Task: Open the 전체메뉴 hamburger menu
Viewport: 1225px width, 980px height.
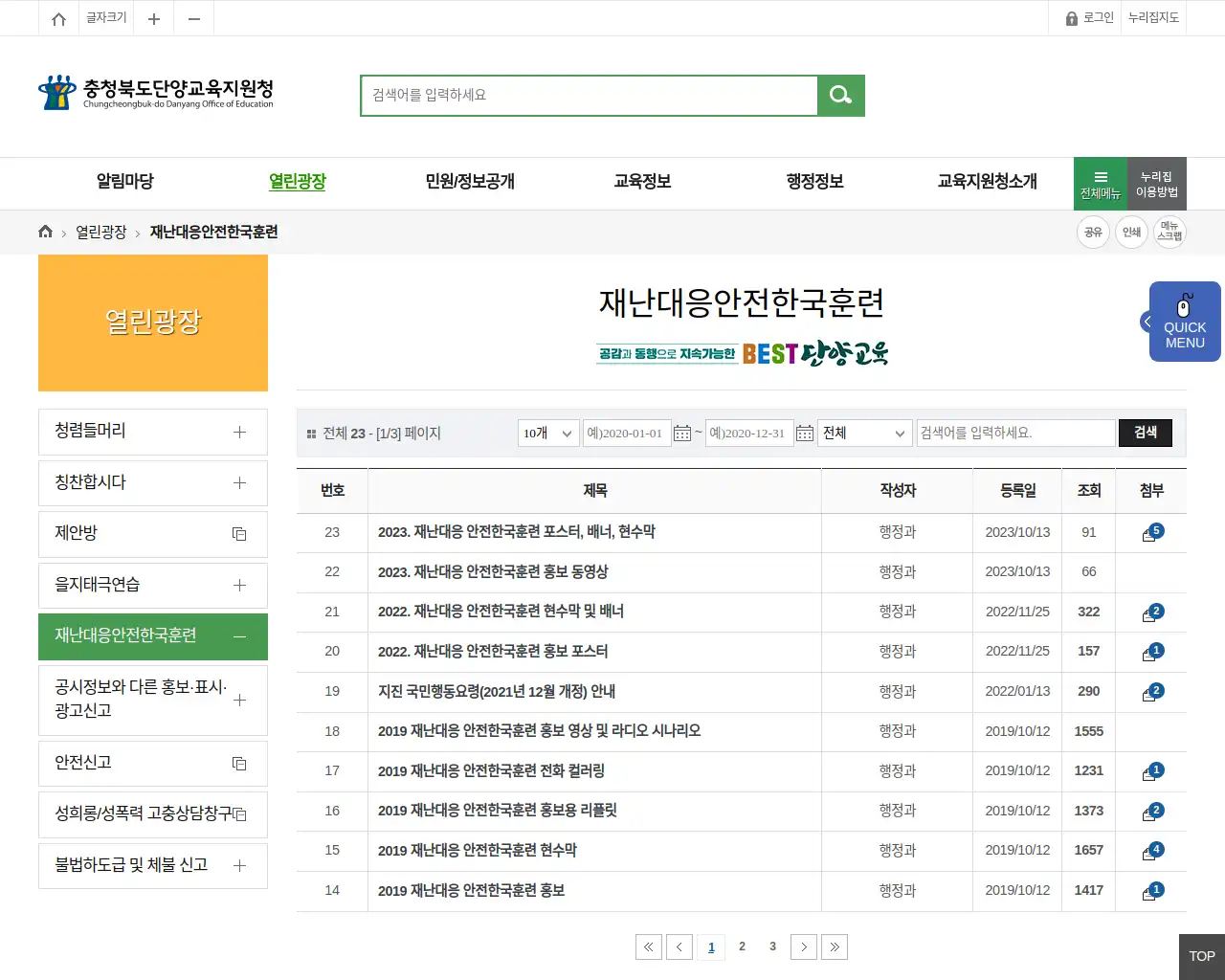Action: pyautogui.click(x=1101, y=183)
